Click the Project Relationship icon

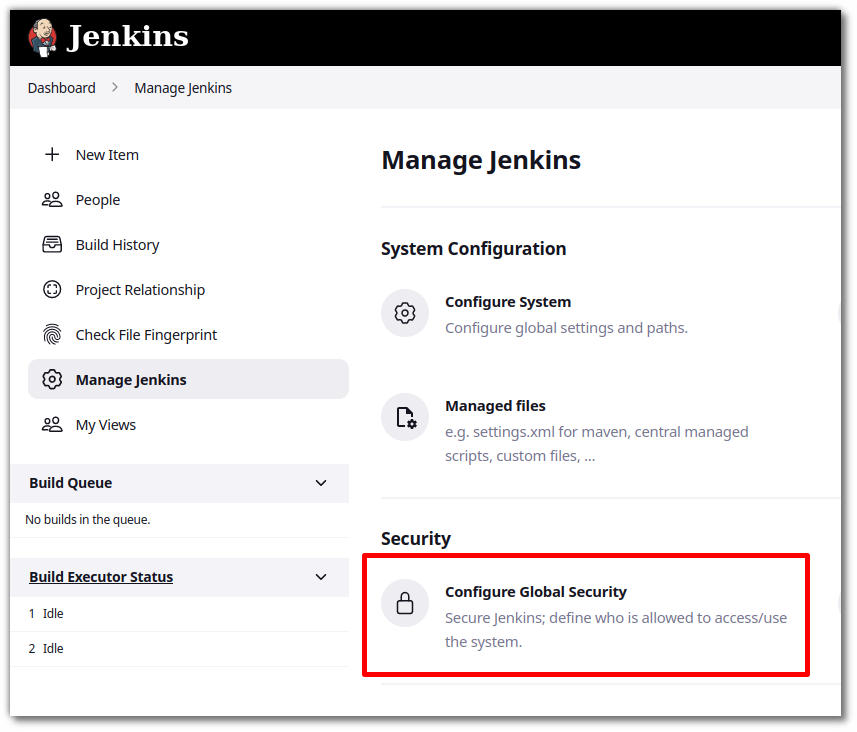(x=52, y=290)
